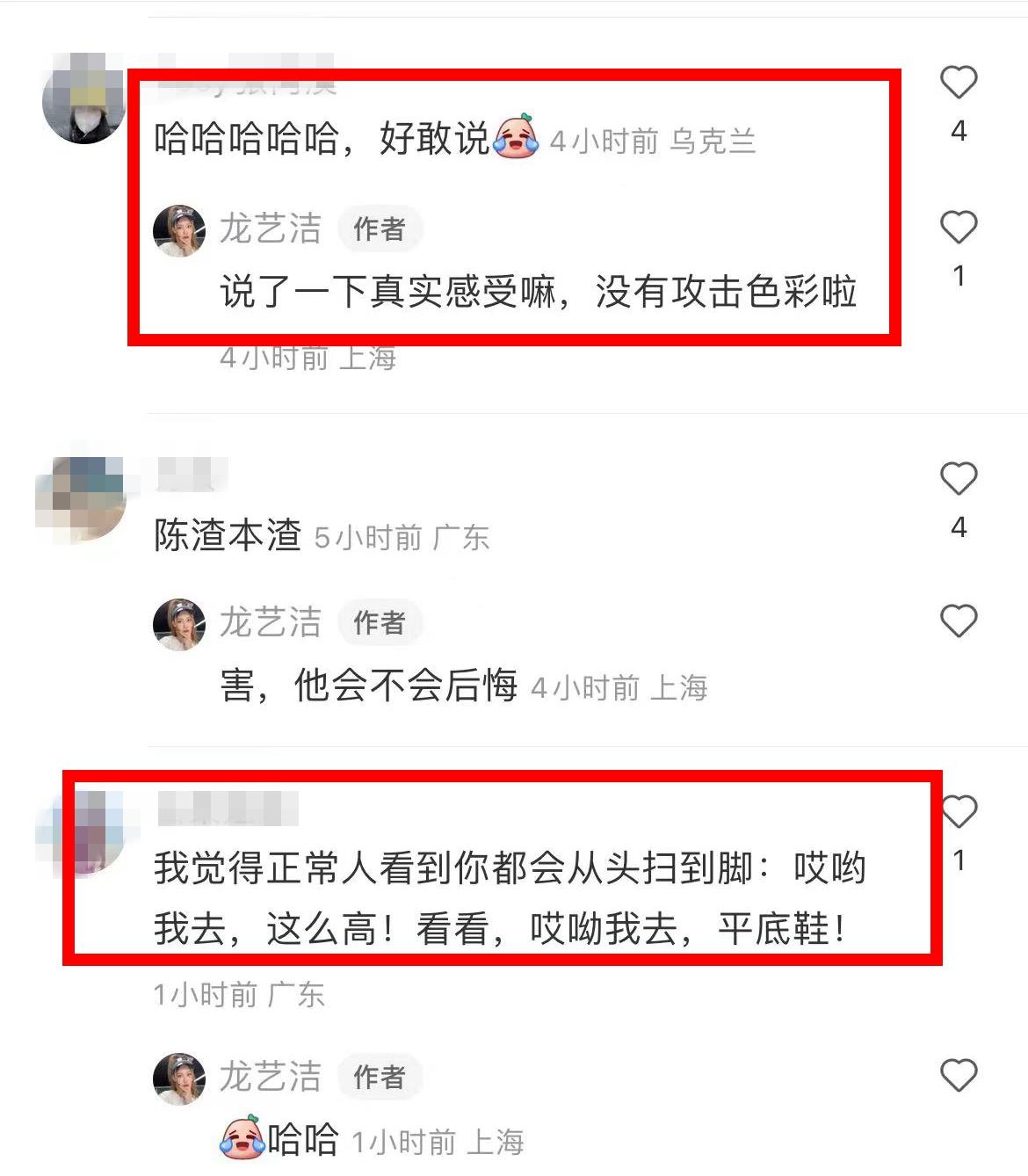Tap 龙艺洁's avatar in the '哈哈' reply
This screenshot has height=1176, width=1028.
tap(179, 1078)
